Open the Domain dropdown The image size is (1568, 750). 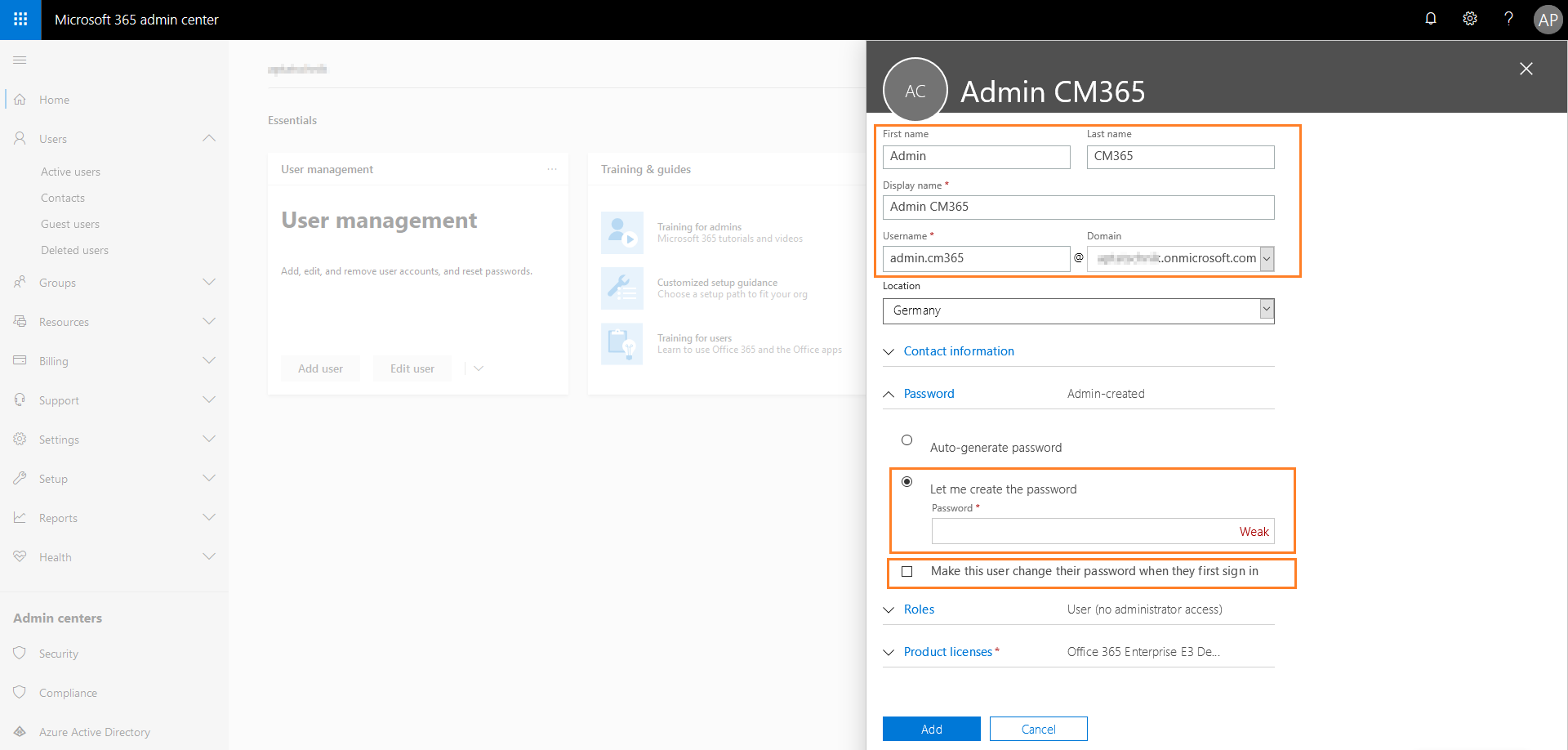pos(1267,259)
